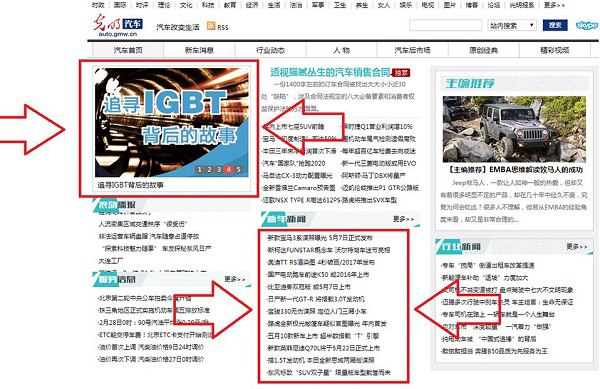Open 日产新一代GT-R 3.0T news link

(315, 299)
